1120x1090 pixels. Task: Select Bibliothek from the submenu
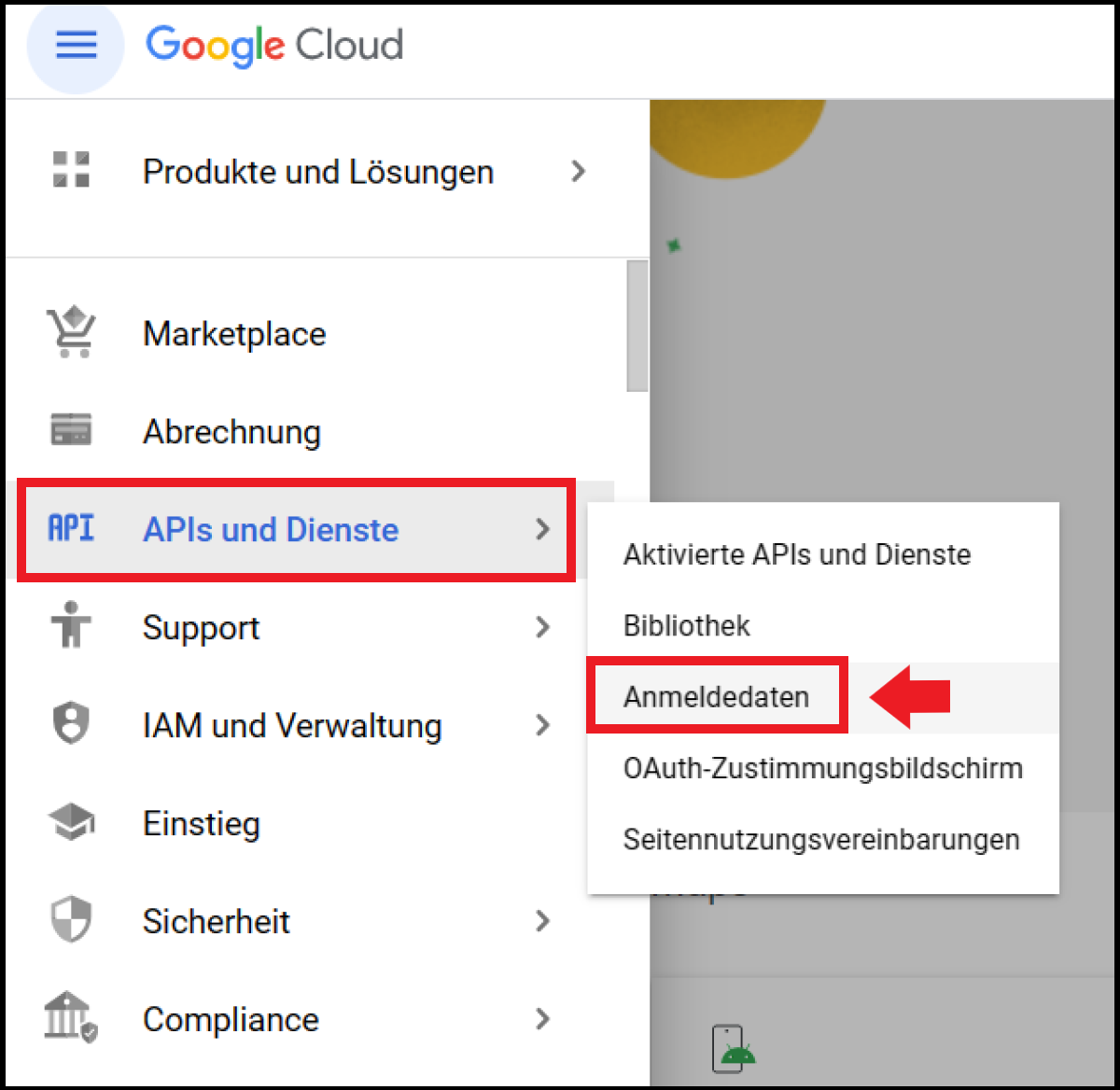click(x=822, y=625)
